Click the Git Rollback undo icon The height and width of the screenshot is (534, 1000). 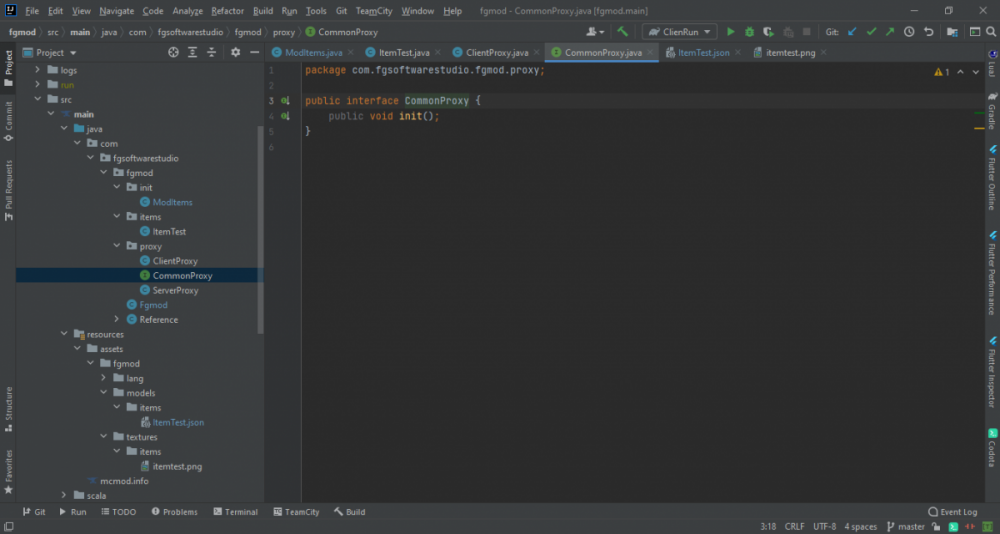point(929,32)
